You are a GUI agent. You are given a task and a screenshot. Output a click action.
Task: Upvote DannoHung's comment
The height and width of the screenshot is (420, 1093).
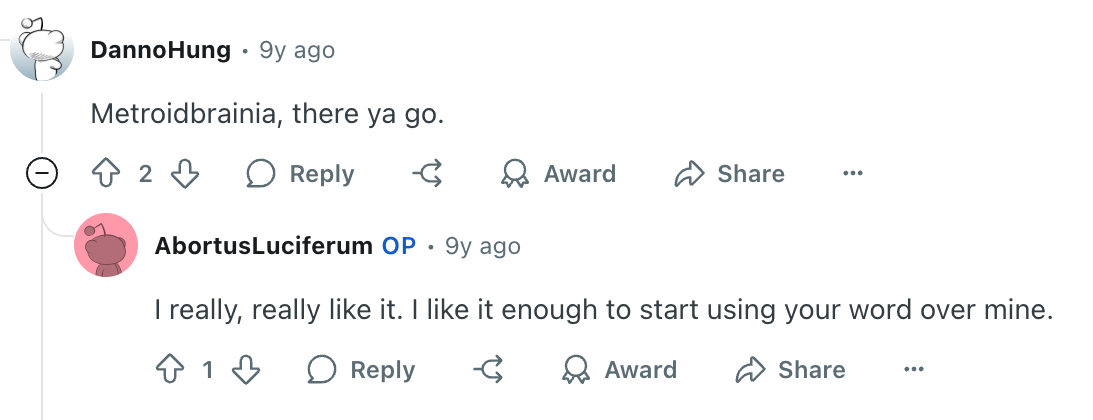click(106, 173)
